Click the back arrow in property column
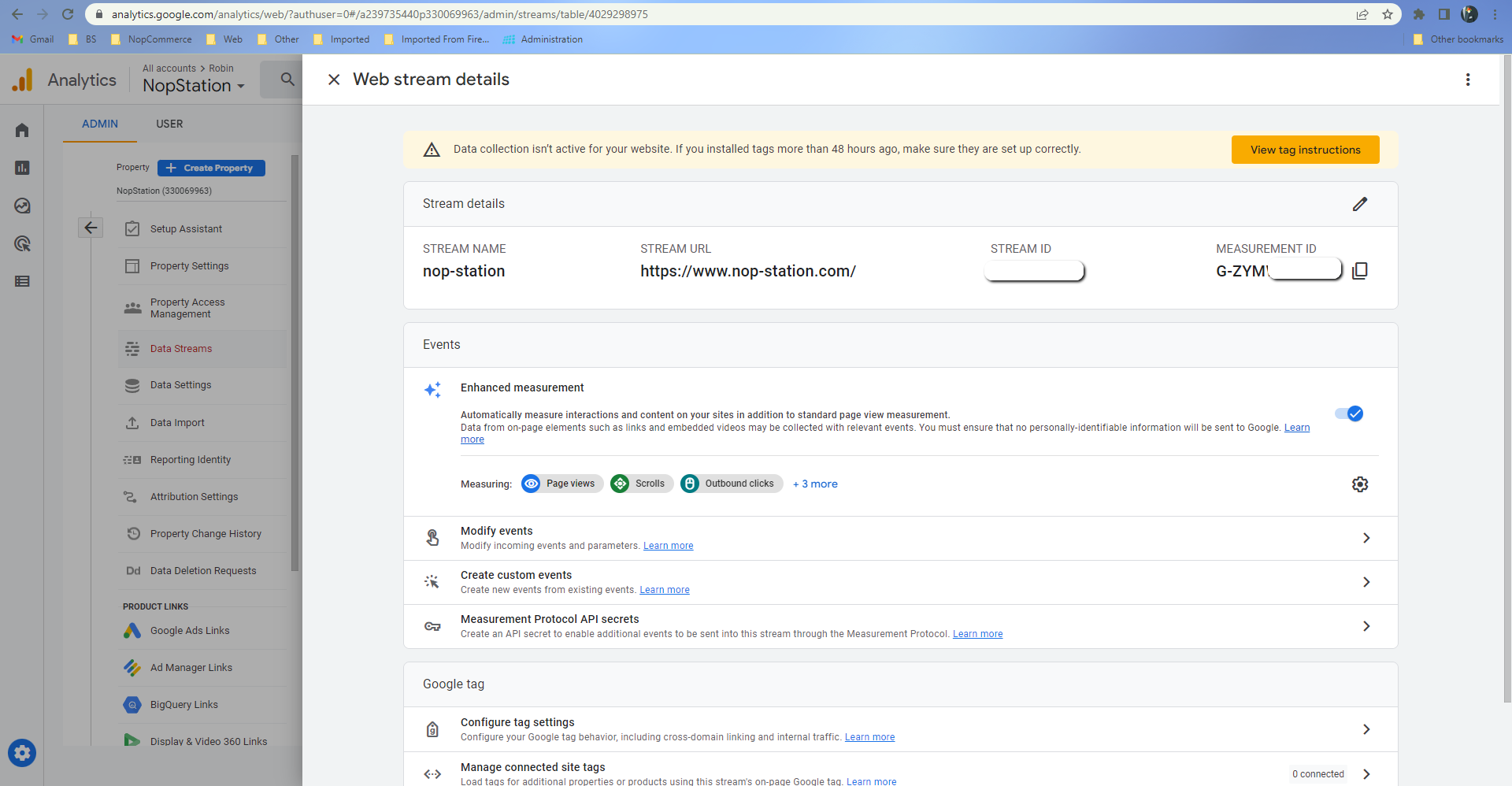The image size is (1512, 786). point(91,228)
